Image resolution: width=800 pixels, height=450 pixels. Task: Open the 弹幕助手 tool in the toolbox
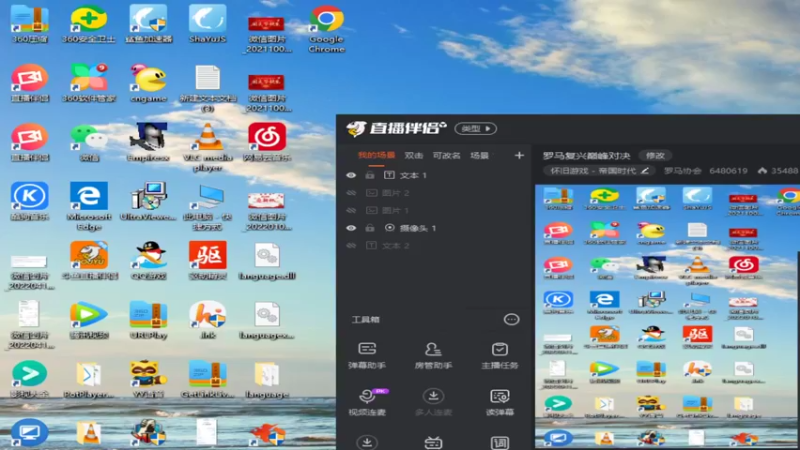pyautogui.click(x=367, y=355)
